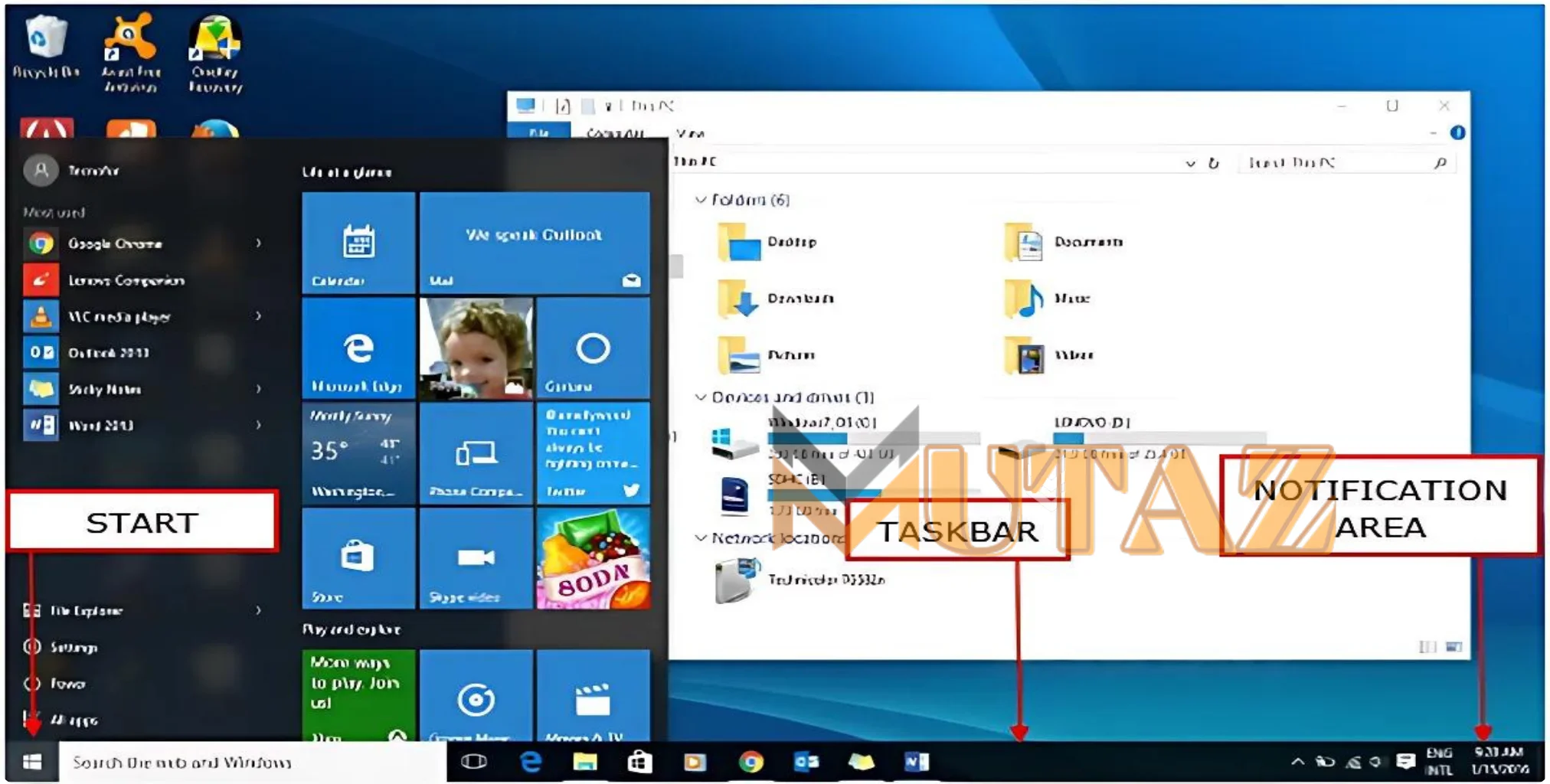Open Avast Free Antivirus desktop icon
The width and height of the screenshot is (1550, 784).
pyautogui.click(x=132, y=54)
